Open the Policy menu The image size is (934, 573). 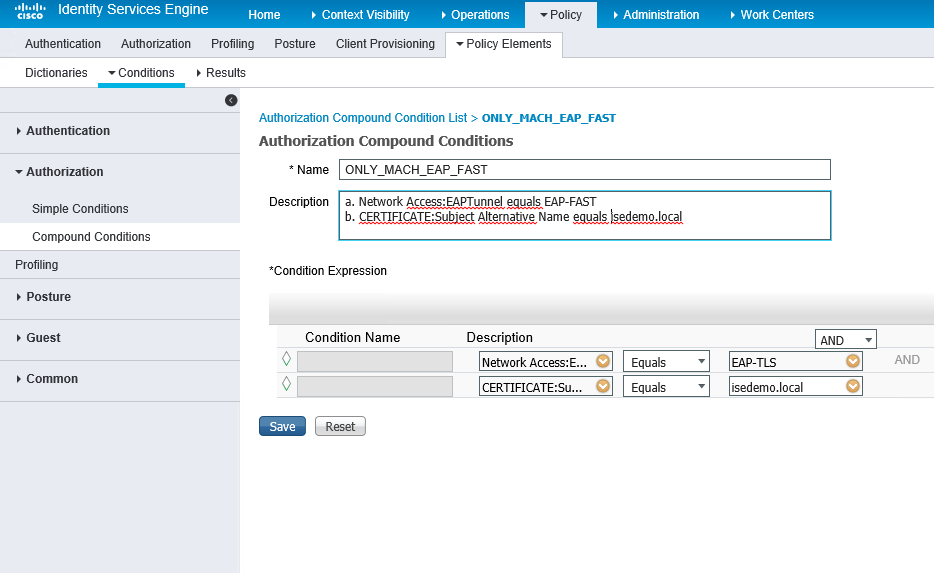point(561,15)
